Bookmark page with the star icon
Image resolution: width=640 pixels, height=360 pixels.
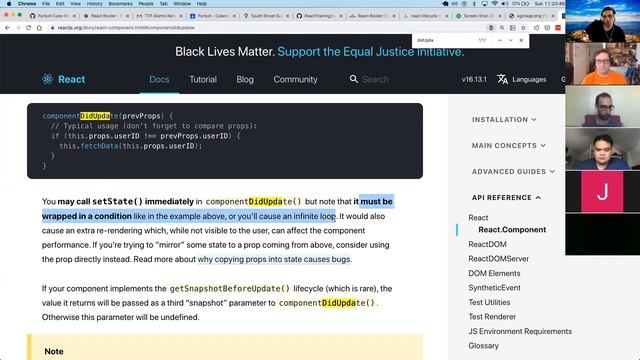[523, 28]
